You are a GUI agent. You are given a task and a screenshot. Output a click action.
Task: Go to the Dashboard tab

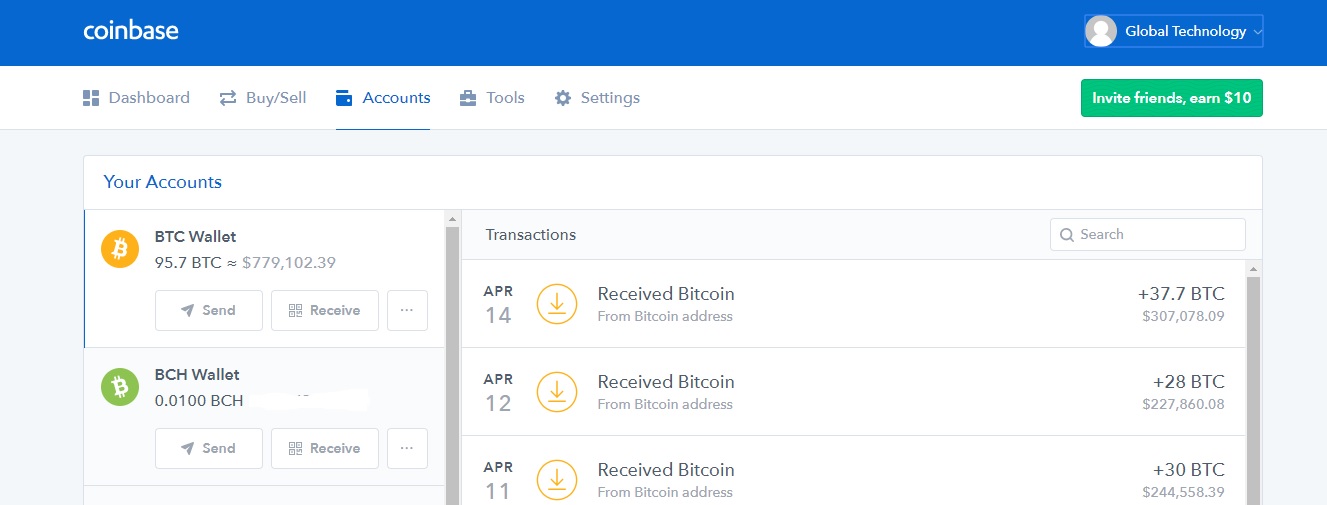pos(136,98)
